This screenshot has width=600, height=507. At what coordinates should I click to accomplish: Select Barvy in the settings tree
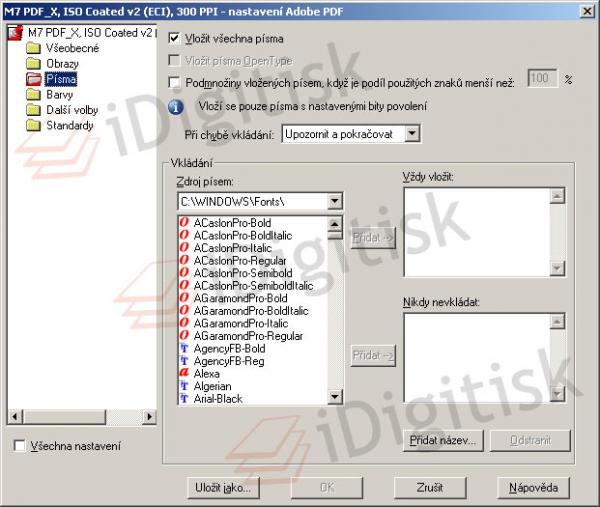click(60, 94)
